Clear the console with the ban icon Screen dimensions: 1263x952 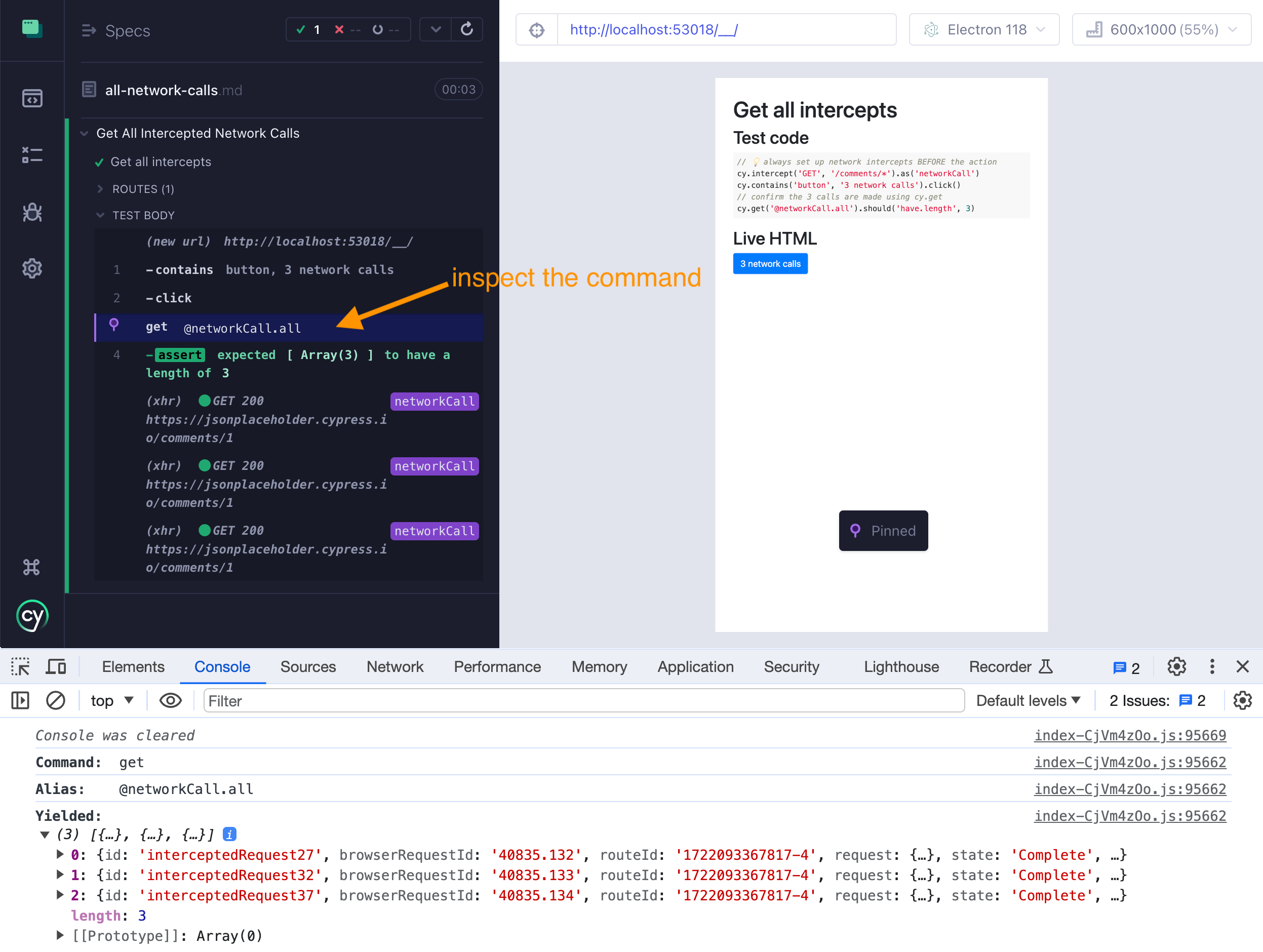(x=55, y=700)
